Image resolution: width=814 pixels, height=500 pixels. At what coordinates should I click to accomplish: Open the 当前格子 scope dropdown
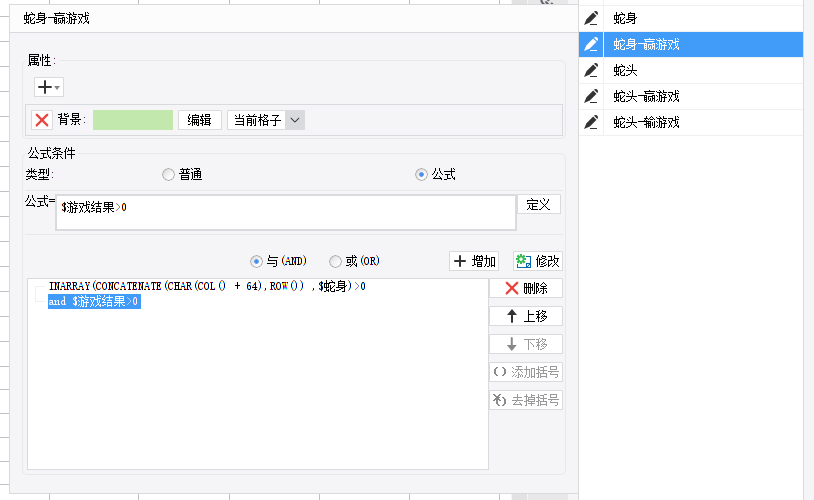click(x=294, y=120)
